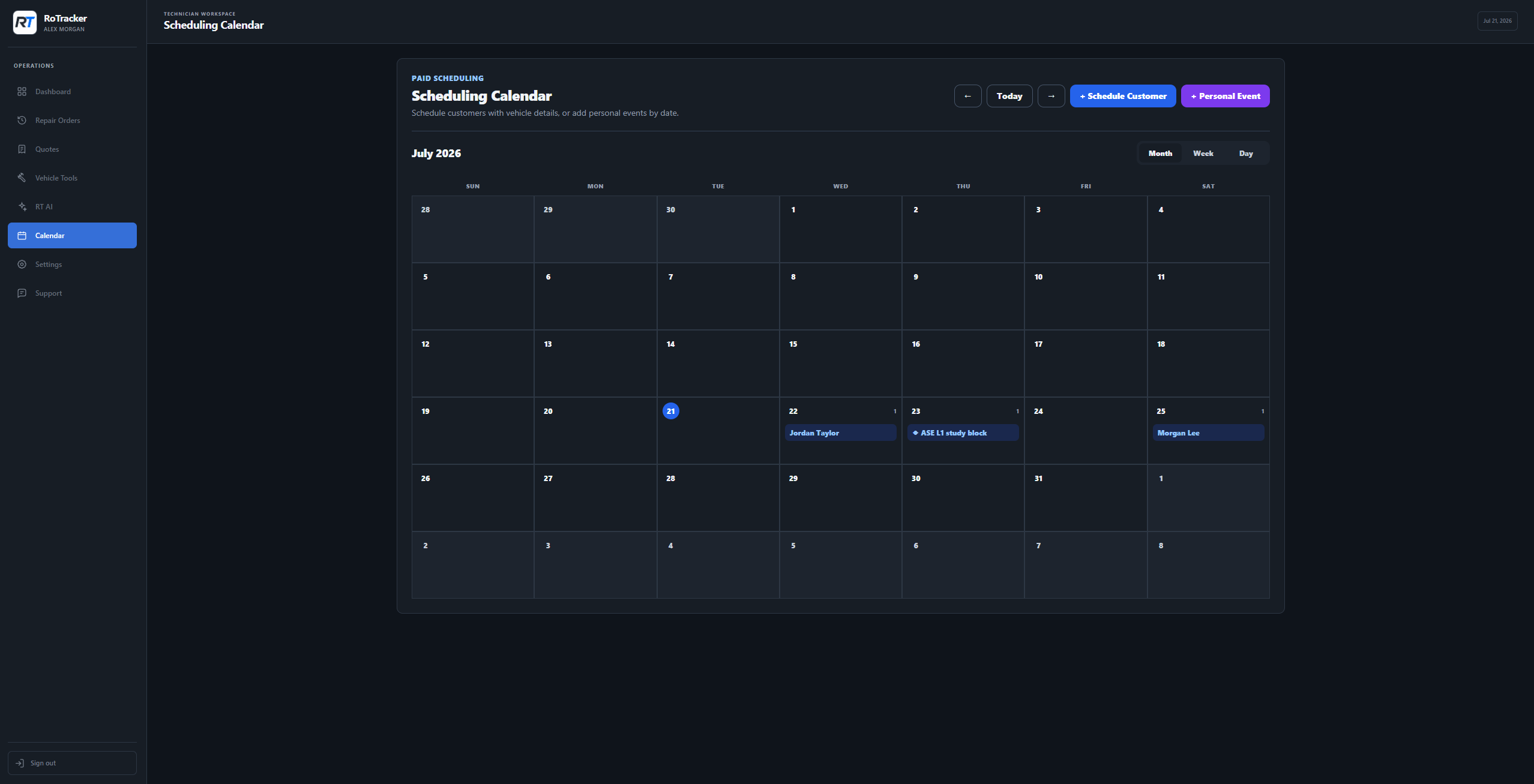This screenshot has height=784, width=1534.
Task: Click the Quotes document icon
Action: (x=22, y=149)
